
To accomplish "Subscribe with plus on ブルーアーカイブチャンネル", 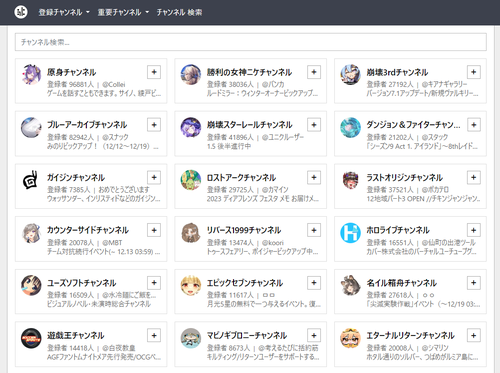I will click(x=154, y=125).
